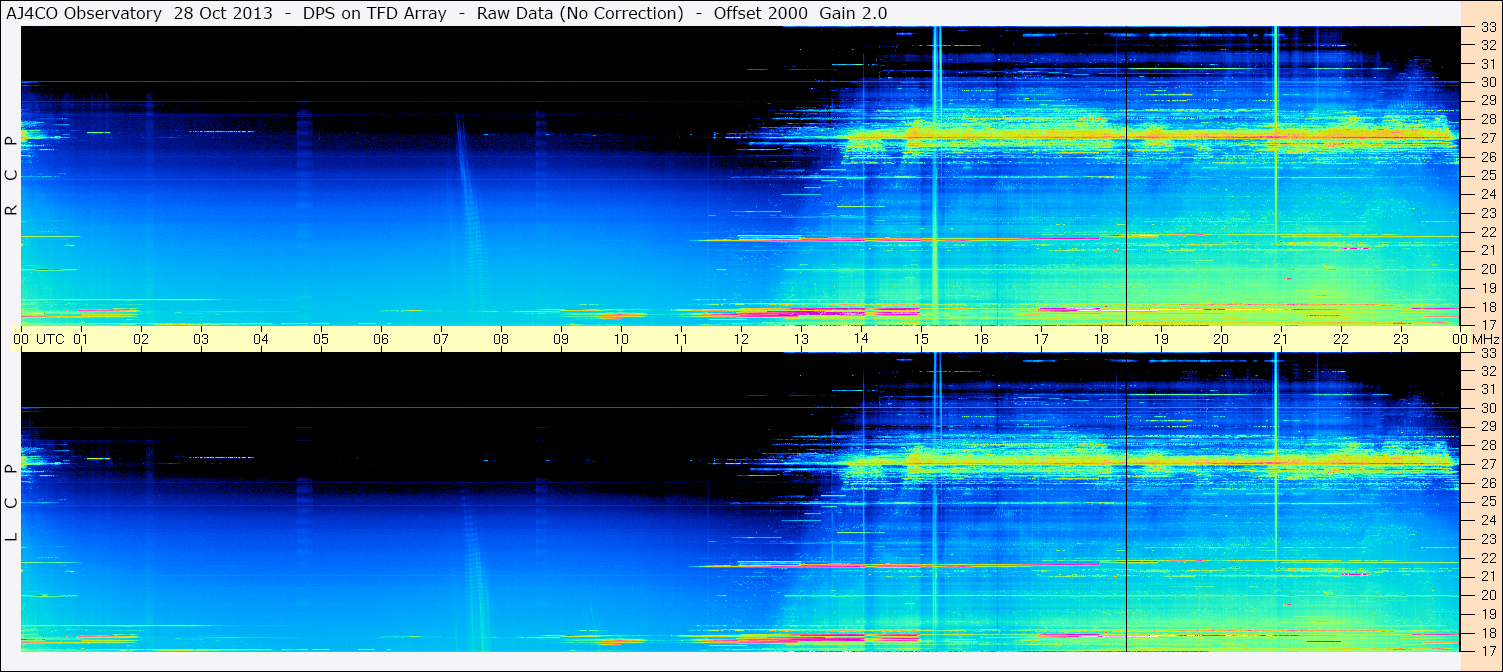Viewport: 1503px width, 672px height.
Task: Click the 18 MHz label of RCP panel
Action: [1488, 307]
